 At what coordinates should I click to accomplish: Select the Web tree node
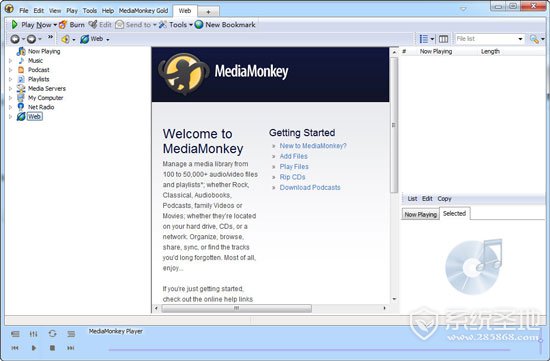coord(34,116)
